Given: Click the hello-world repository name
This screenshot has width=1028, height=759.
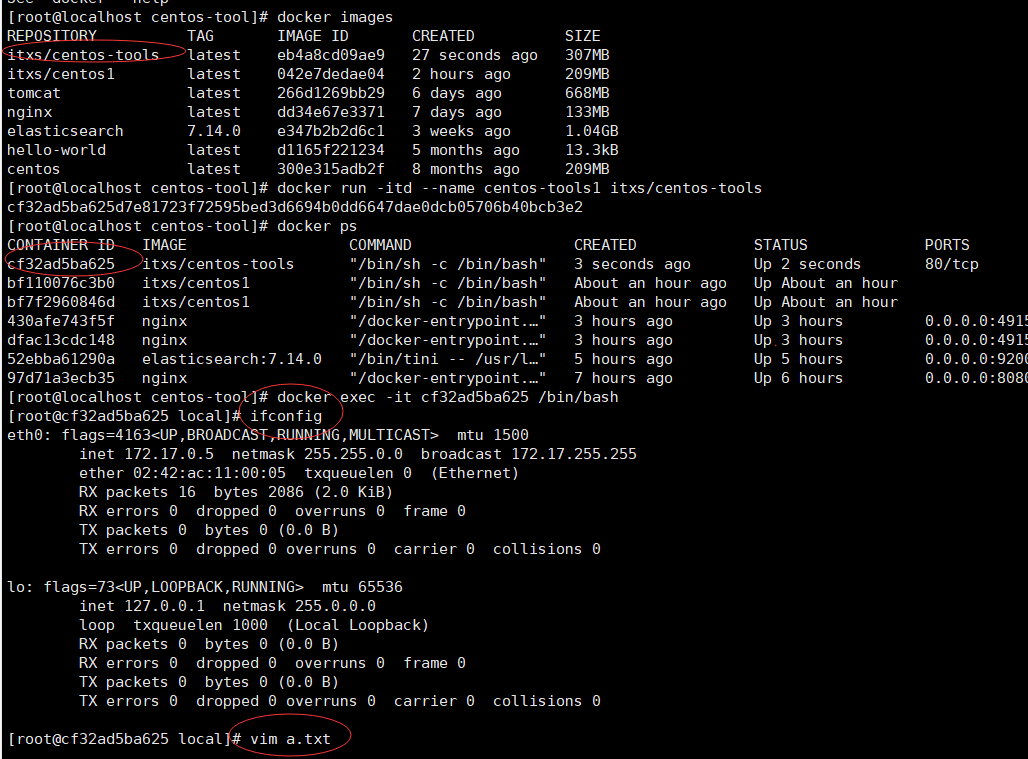Looking at the screenshot, I should point(56,150).
